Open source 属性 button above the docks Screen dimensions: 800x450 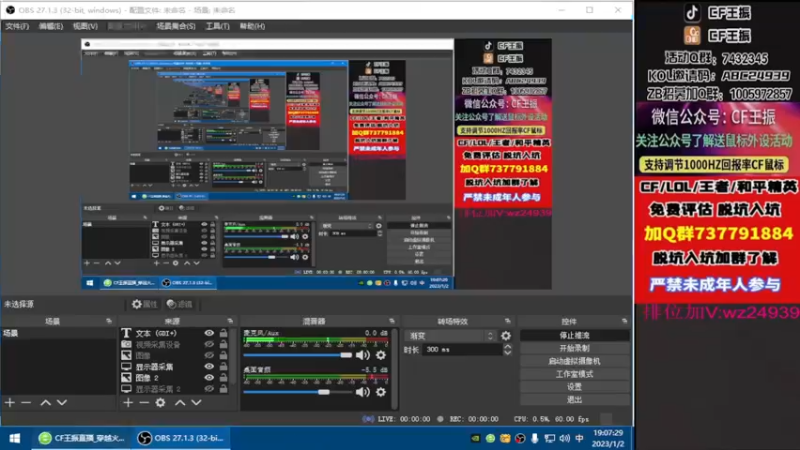[x=144, y=304]
